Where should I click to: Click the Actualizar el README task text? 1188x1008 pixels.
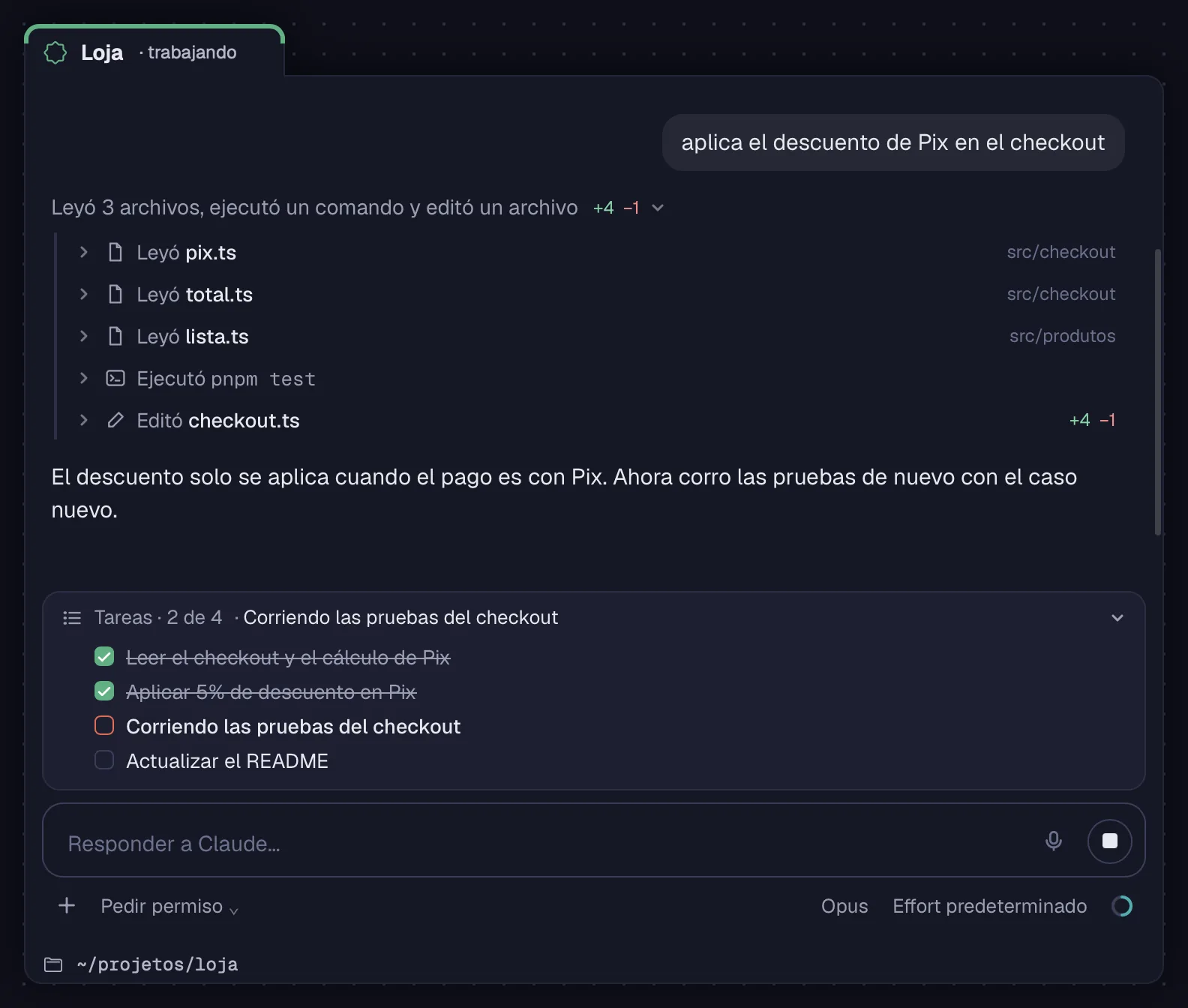[x=227, y=761]
